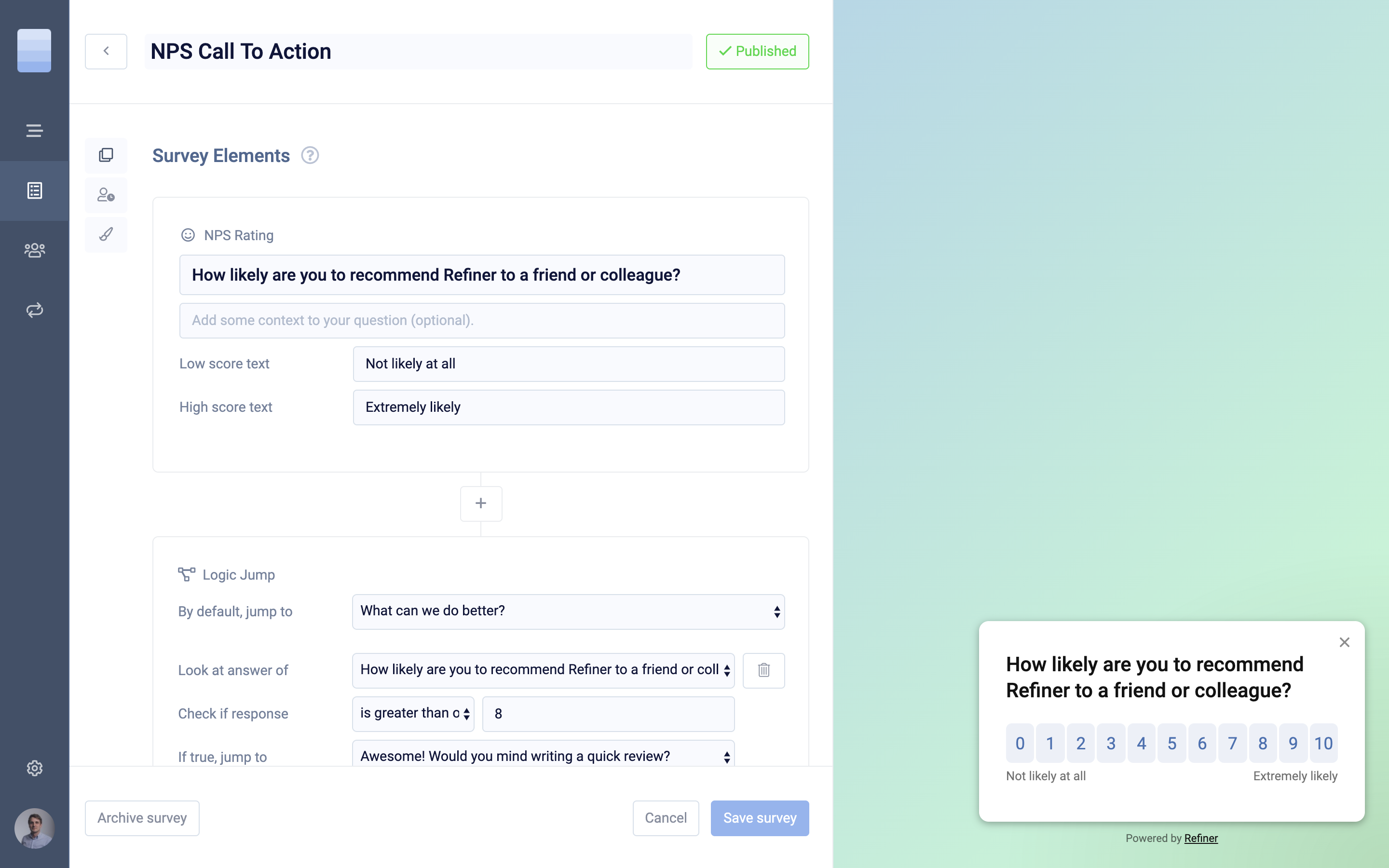Viewport: 1389px width, 868px height.
Task: Delete the logic condition with trash icon
Action: point(763,670)
